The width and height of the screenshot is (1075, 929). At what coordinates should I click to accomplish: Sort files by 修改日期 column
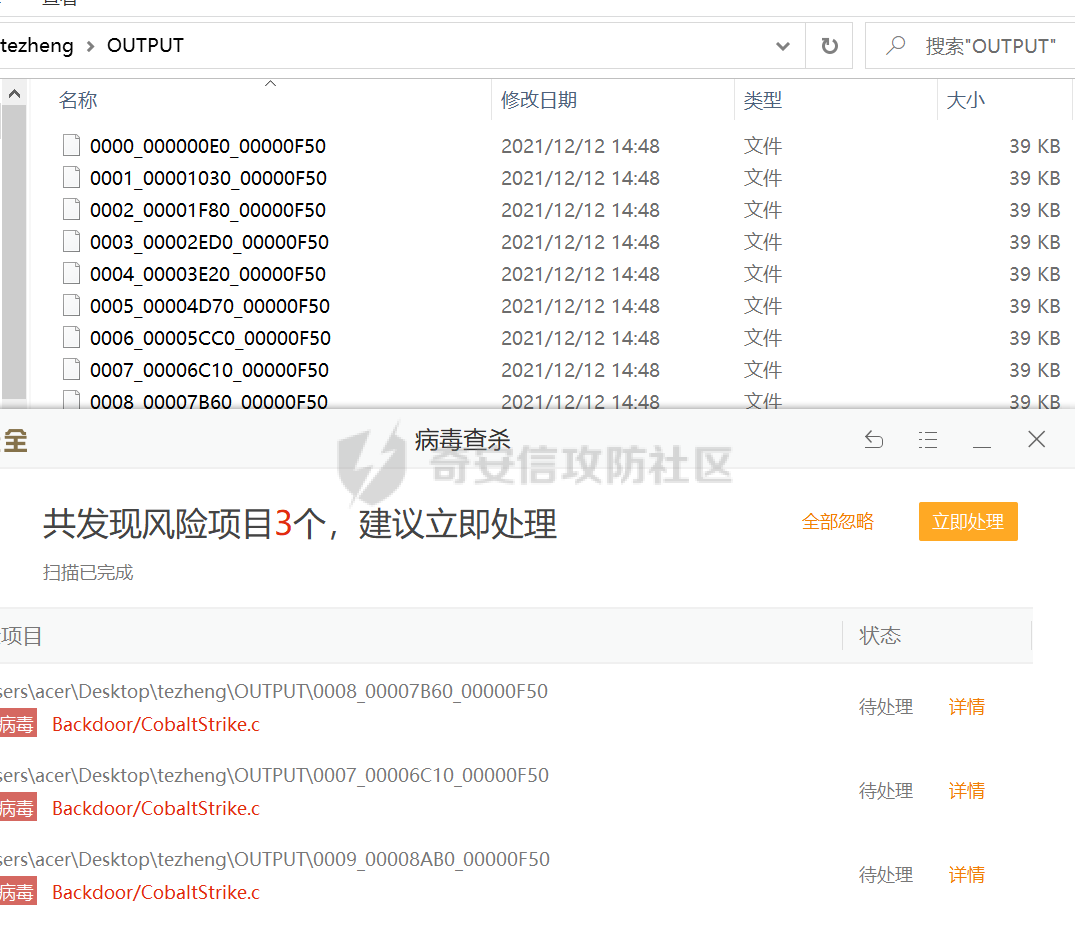tap(539, 100)
